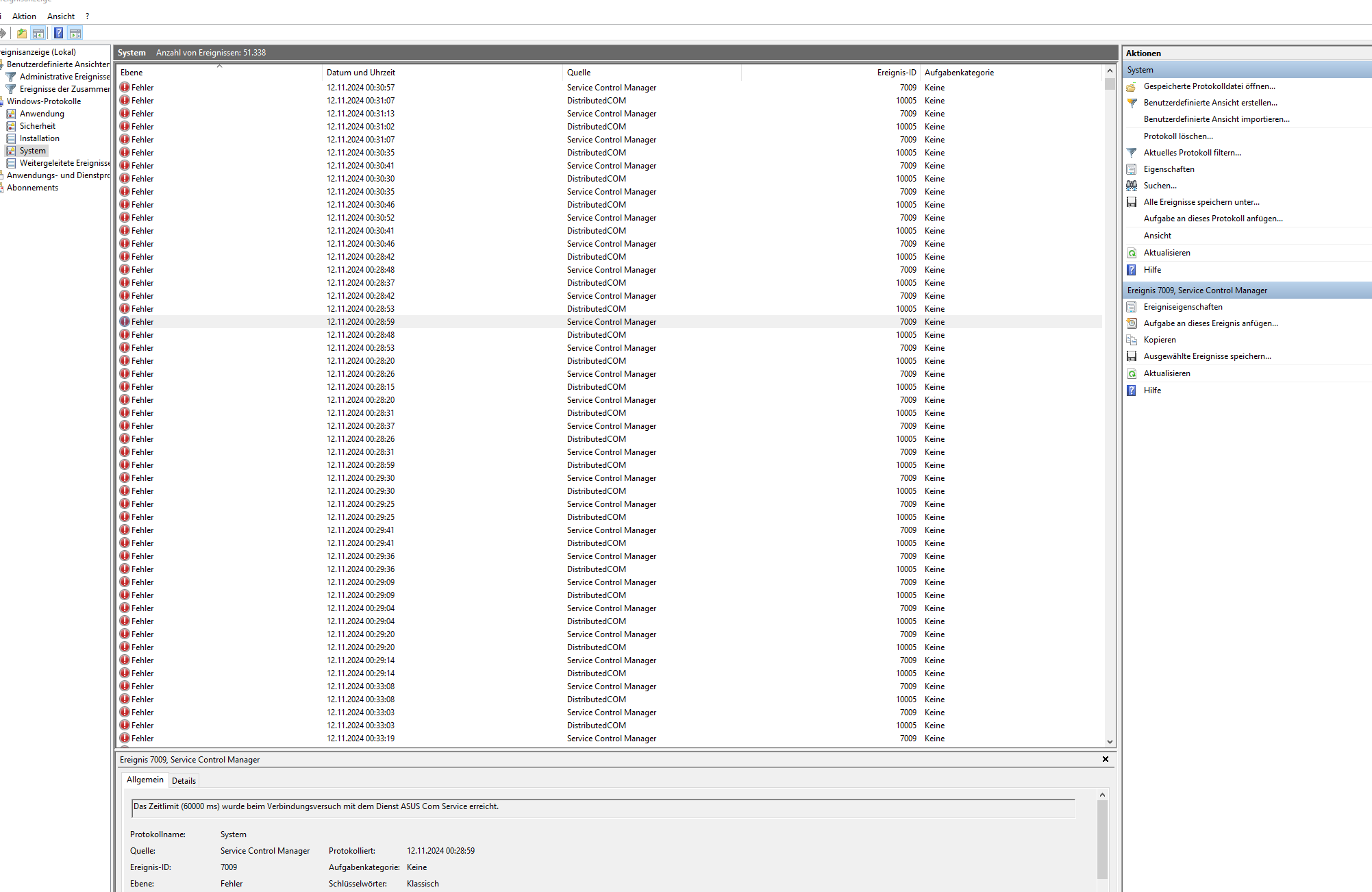The width and height of the screenshot is (1372, 892).
Task: Click Eigenschaften icon in actions pane
Action: point(1132,169)
